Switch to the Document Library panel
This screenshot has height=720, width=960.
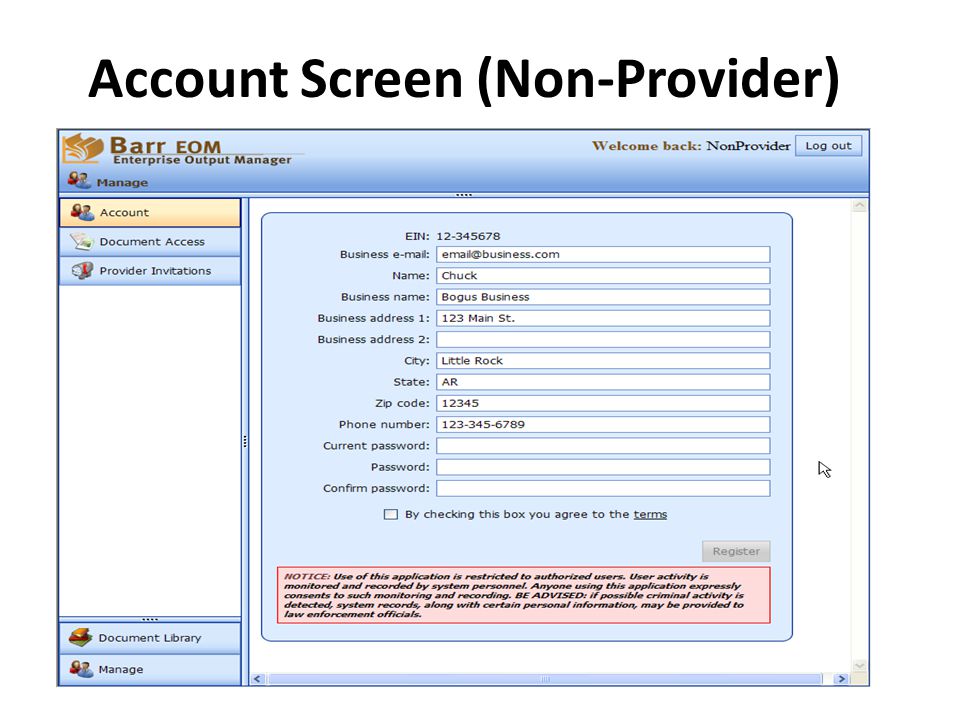(x=150, y=638)
